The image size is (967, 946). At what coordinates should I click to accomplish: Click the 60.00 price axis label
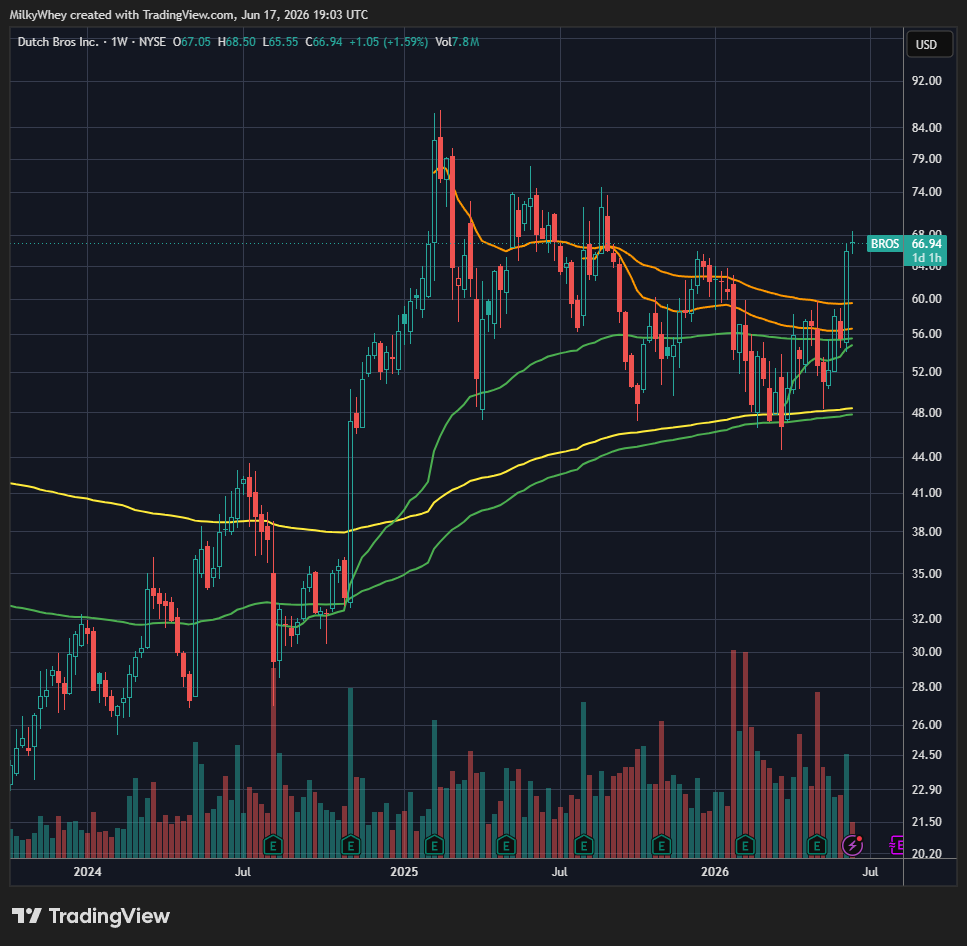pyautogui.click(x=926, y=298)
